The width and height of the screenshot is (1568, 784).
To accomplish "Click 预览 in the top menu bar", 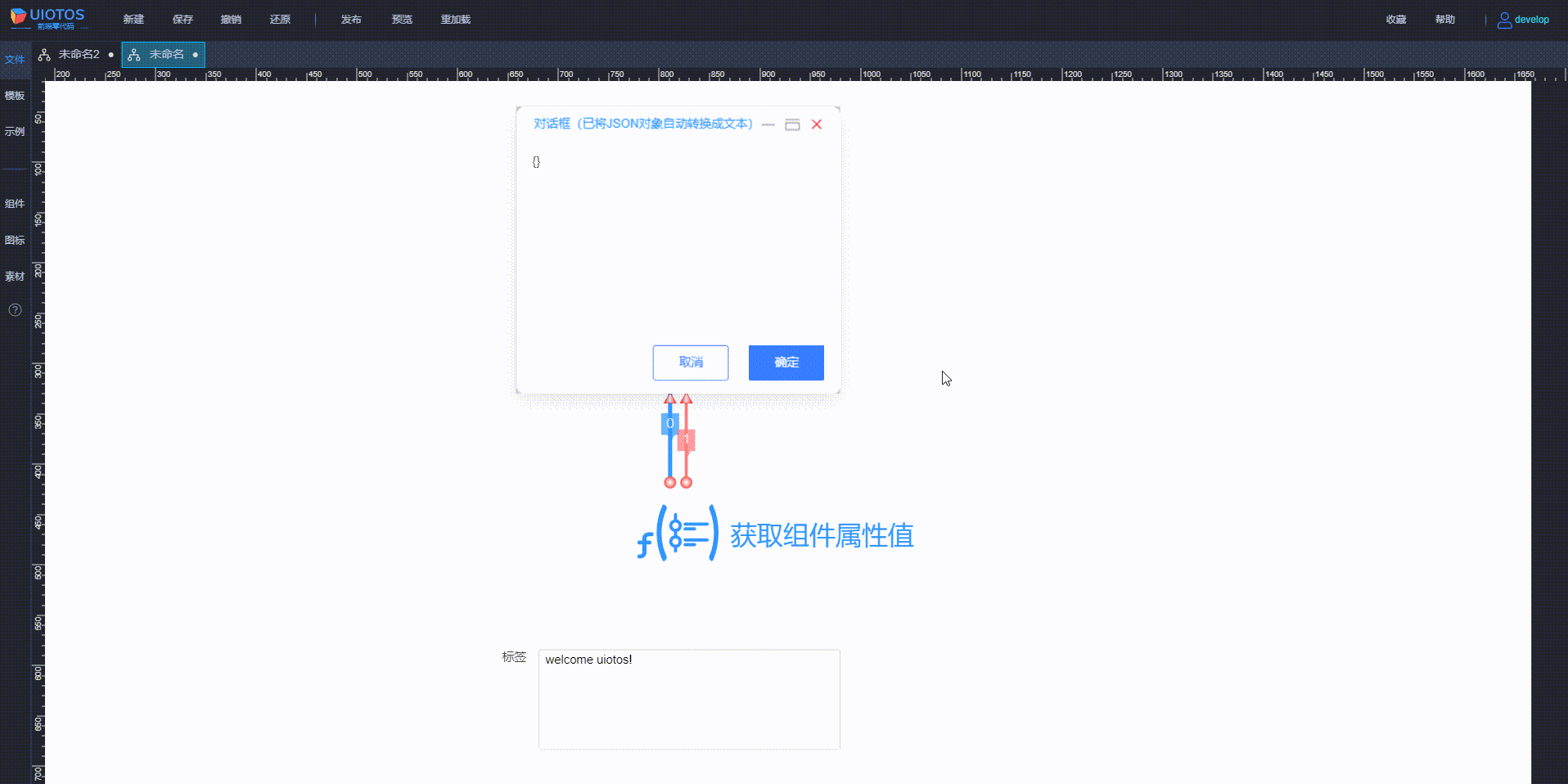I will point(402,19).
